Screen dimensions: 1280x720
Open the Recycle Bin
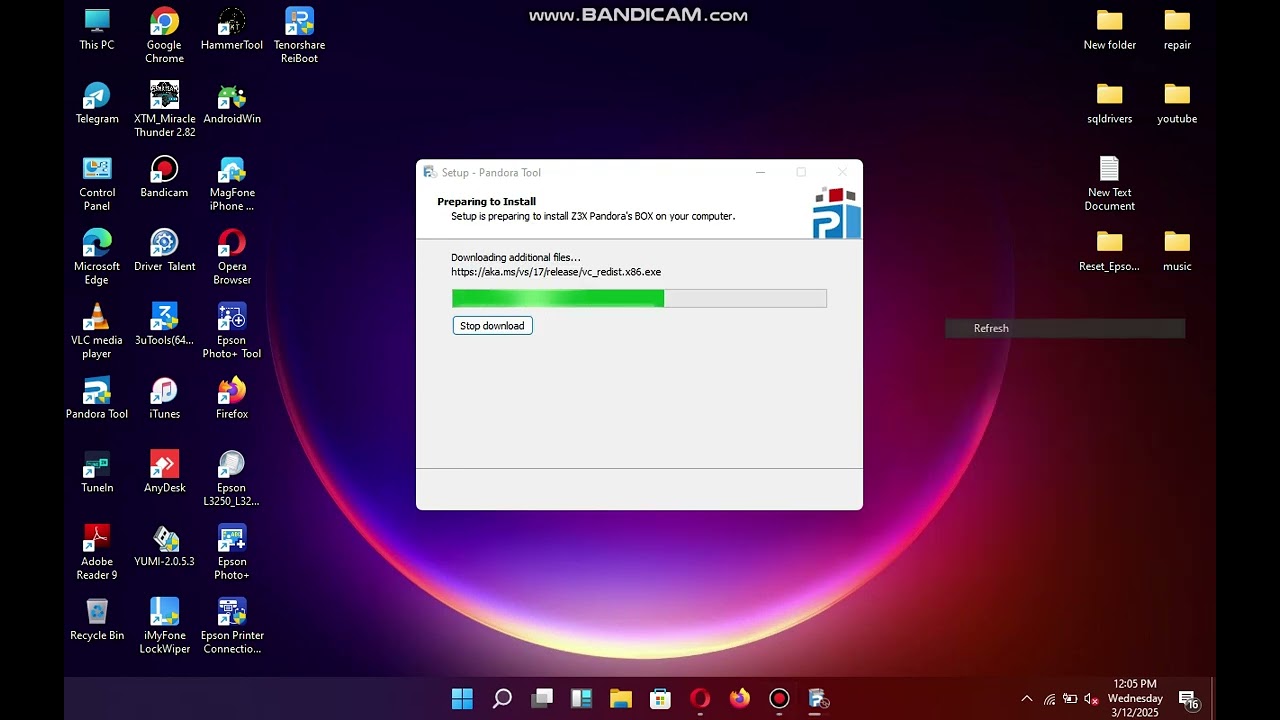[97, 620]
